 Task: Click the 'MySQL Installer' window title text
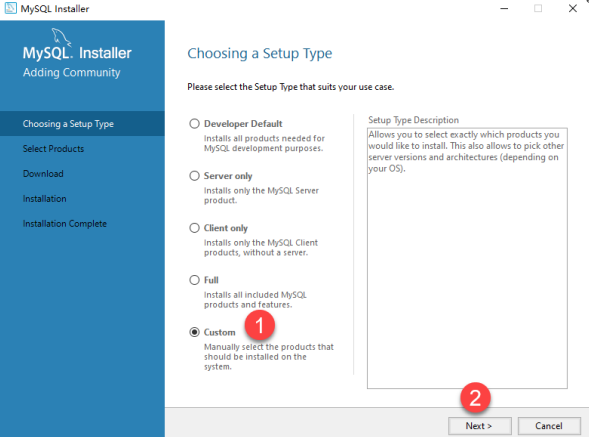(x=55, y=9)
